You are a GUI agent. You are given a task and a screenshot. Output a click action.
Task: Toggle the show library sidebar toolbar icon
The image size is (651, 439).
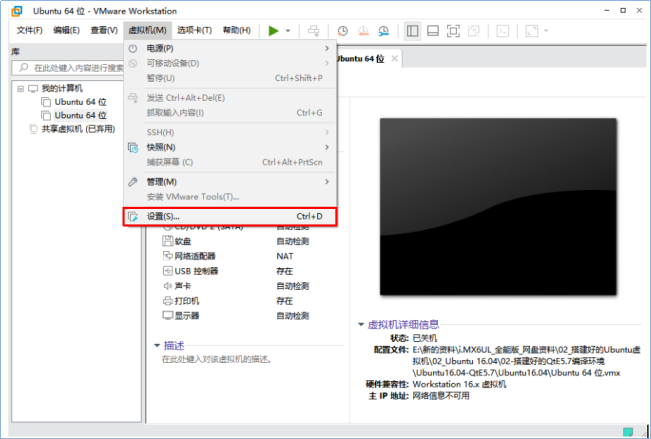412,31
